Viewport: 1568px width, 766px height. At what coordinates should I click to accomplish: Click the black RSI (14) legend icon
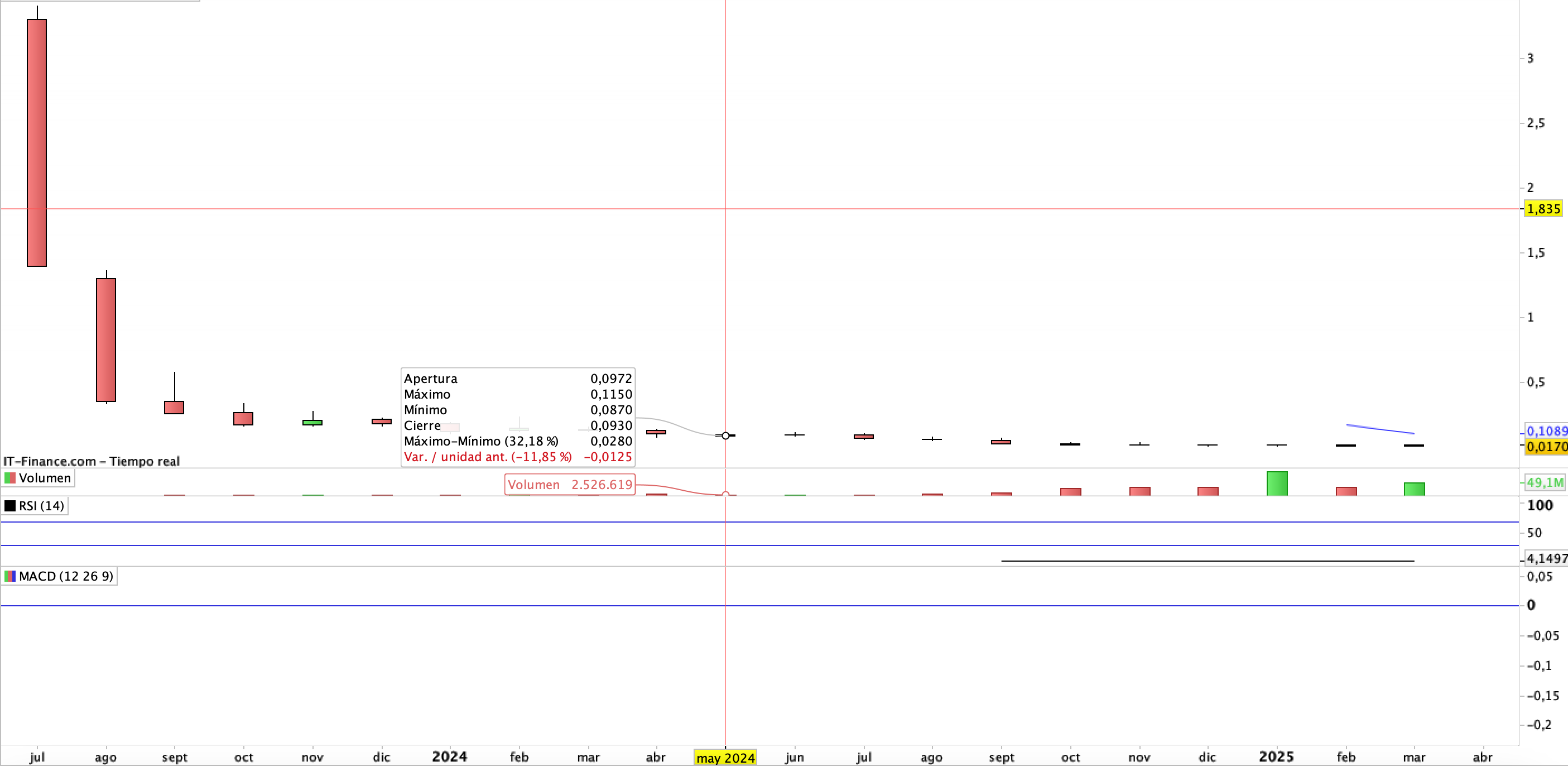pos(9,506)
